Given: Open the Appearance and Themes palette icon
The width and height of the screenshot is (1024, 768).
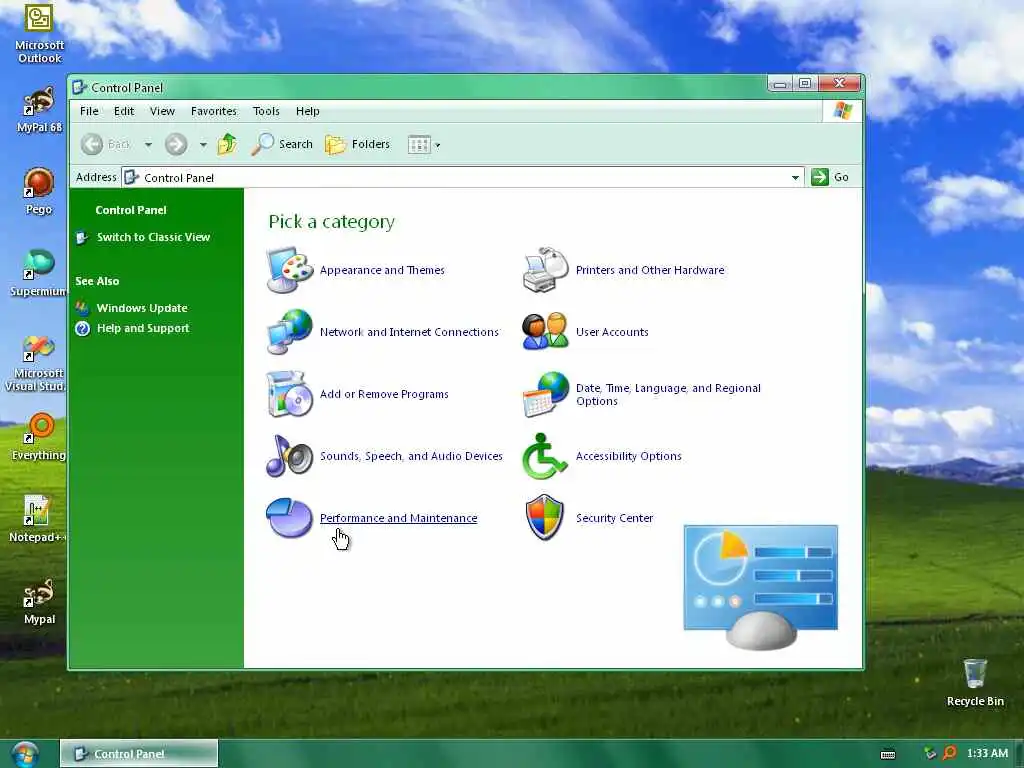Looking at the screenshot, I should point(290,270).
